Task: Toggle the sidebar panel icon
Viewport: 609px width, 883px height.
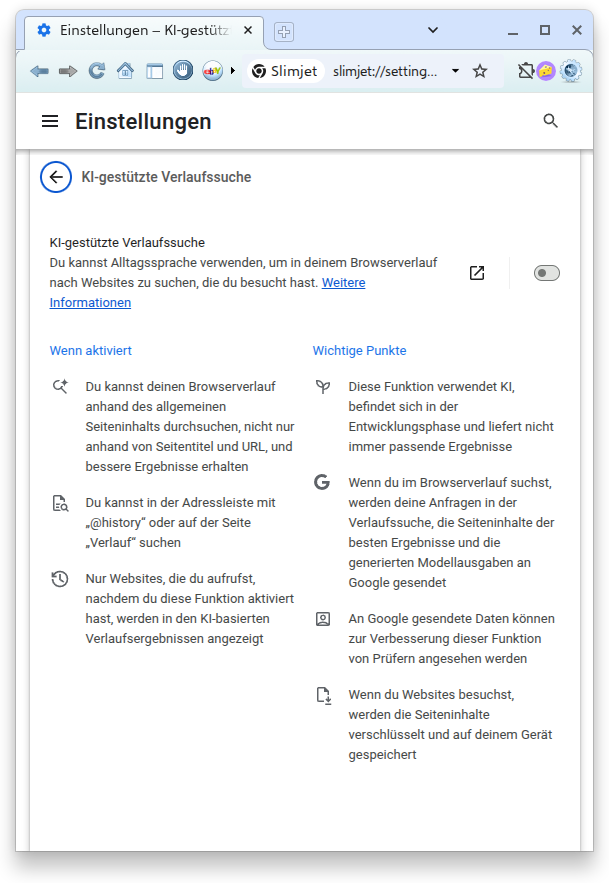Action: click(154, 71)
